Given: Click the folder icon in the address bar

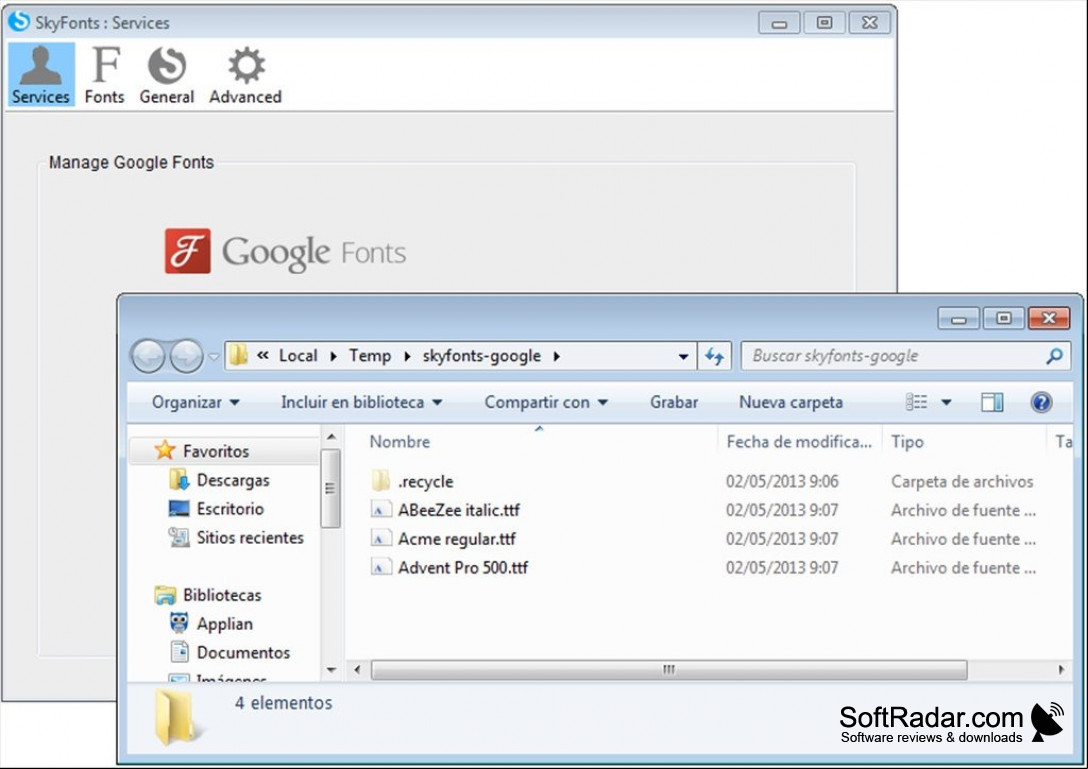Looking at the screenshot, I should [x=239, y=355].
